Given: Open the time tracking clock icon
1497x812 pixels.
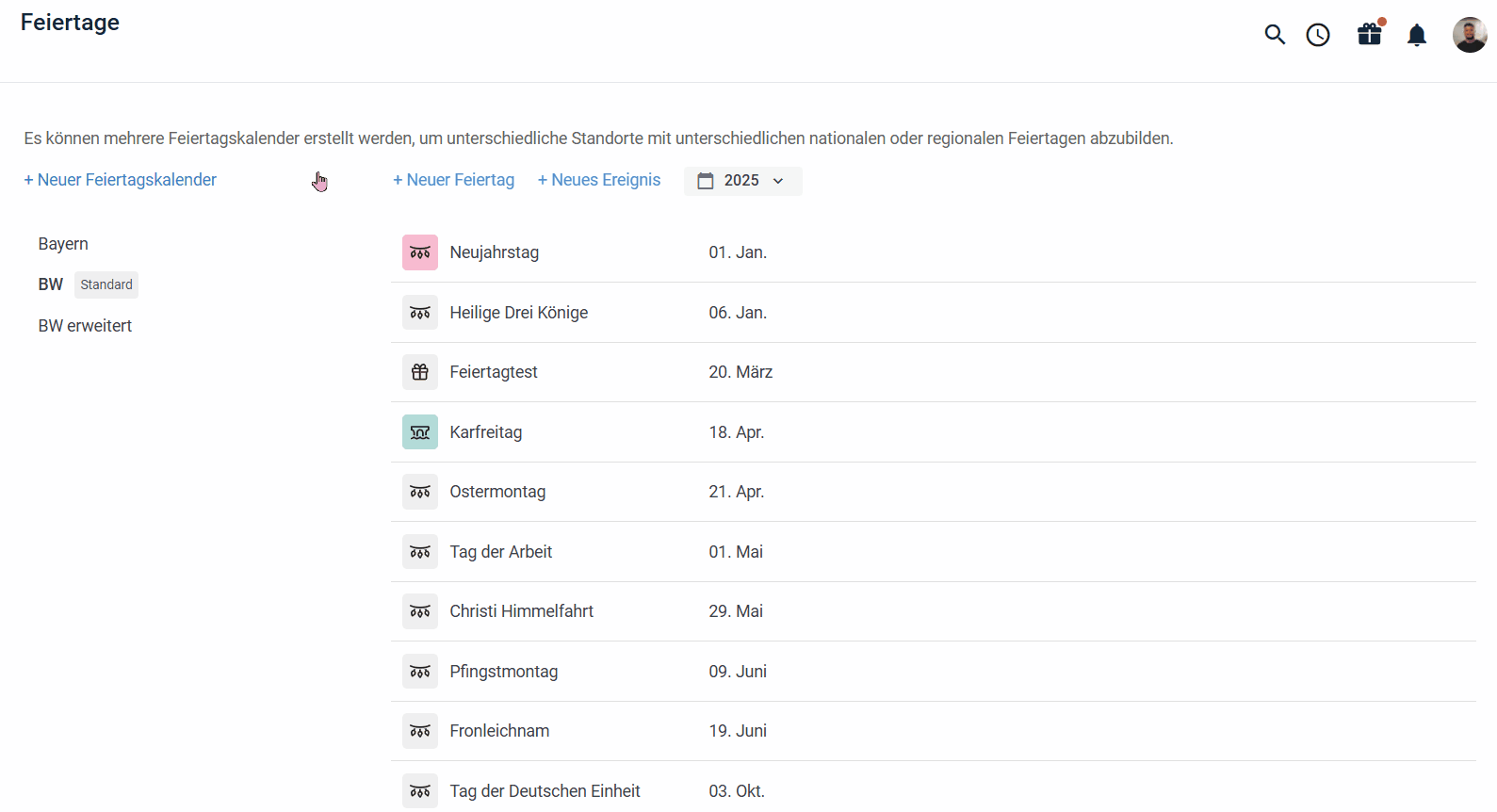Looking at the screenshot, I should tap(1318, 35).
